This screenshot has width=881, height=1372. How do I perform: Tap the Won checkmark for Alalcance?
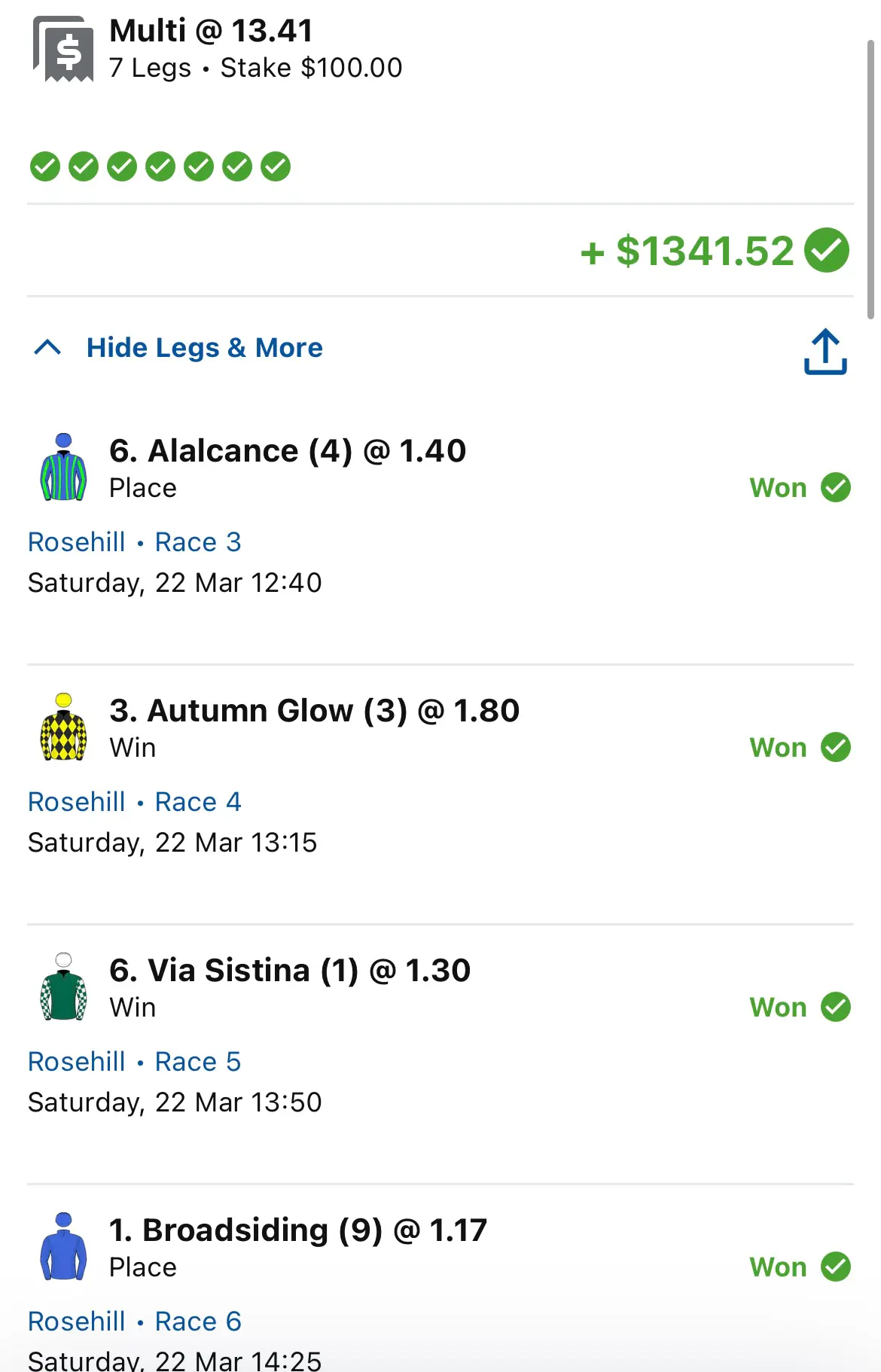(835, 487)
